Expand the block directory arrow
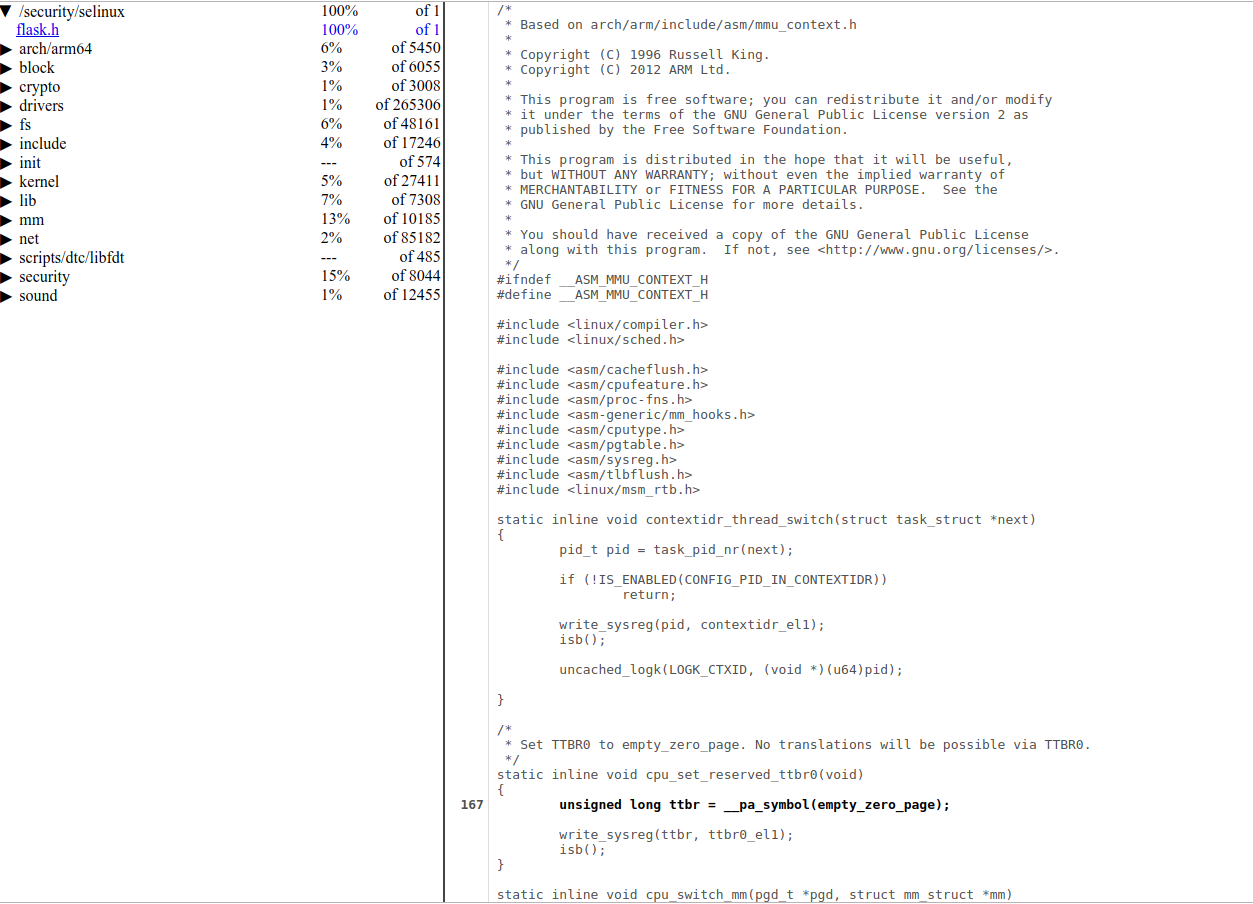1253x904 pixels. click(x=7, y=68)
